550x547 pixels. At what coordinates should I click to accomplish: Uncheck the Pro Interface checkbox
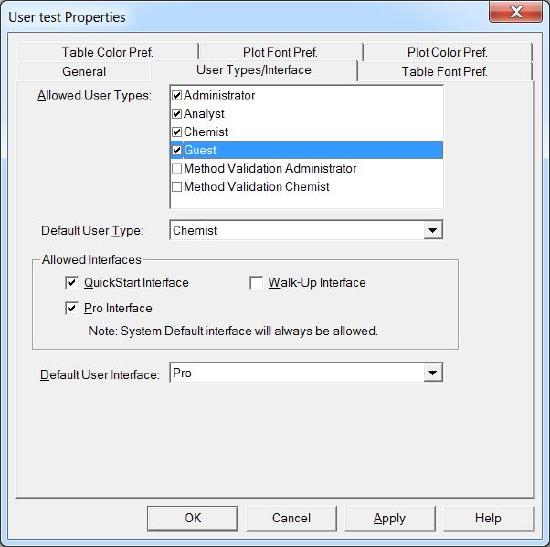click(72, 308)
